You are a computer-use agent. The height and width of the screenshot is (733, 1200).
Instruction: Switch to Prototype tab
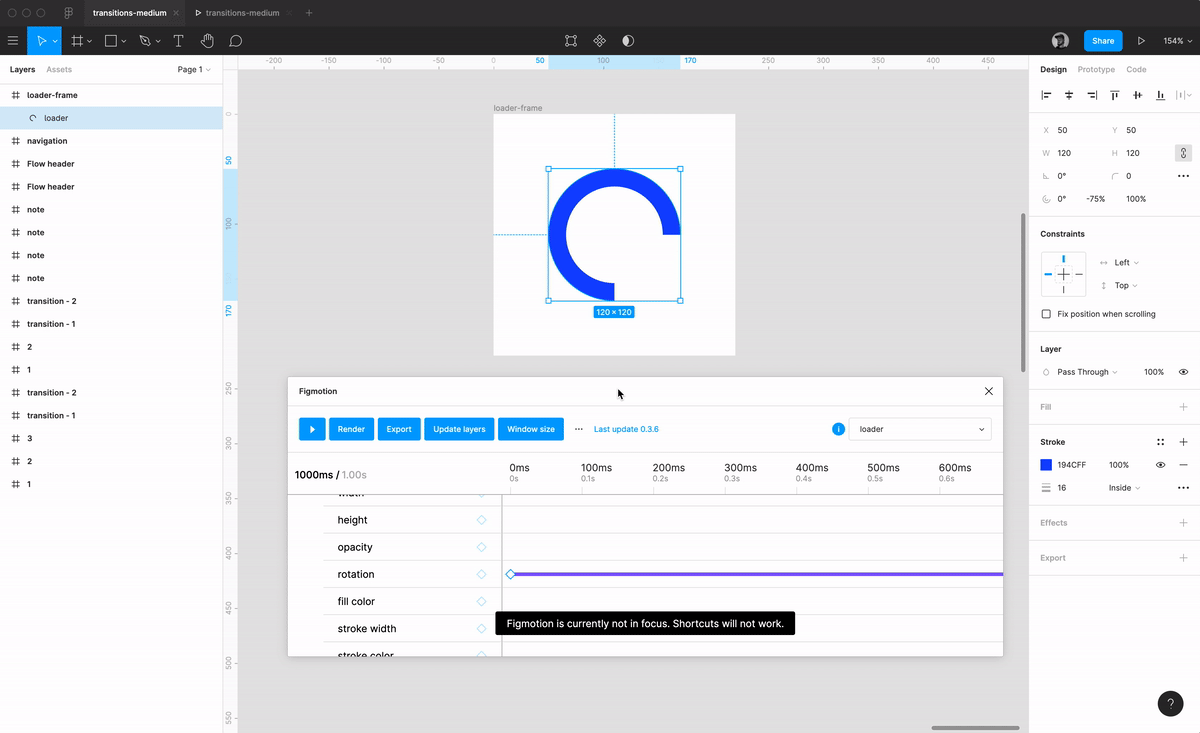tap(1096, 70)
